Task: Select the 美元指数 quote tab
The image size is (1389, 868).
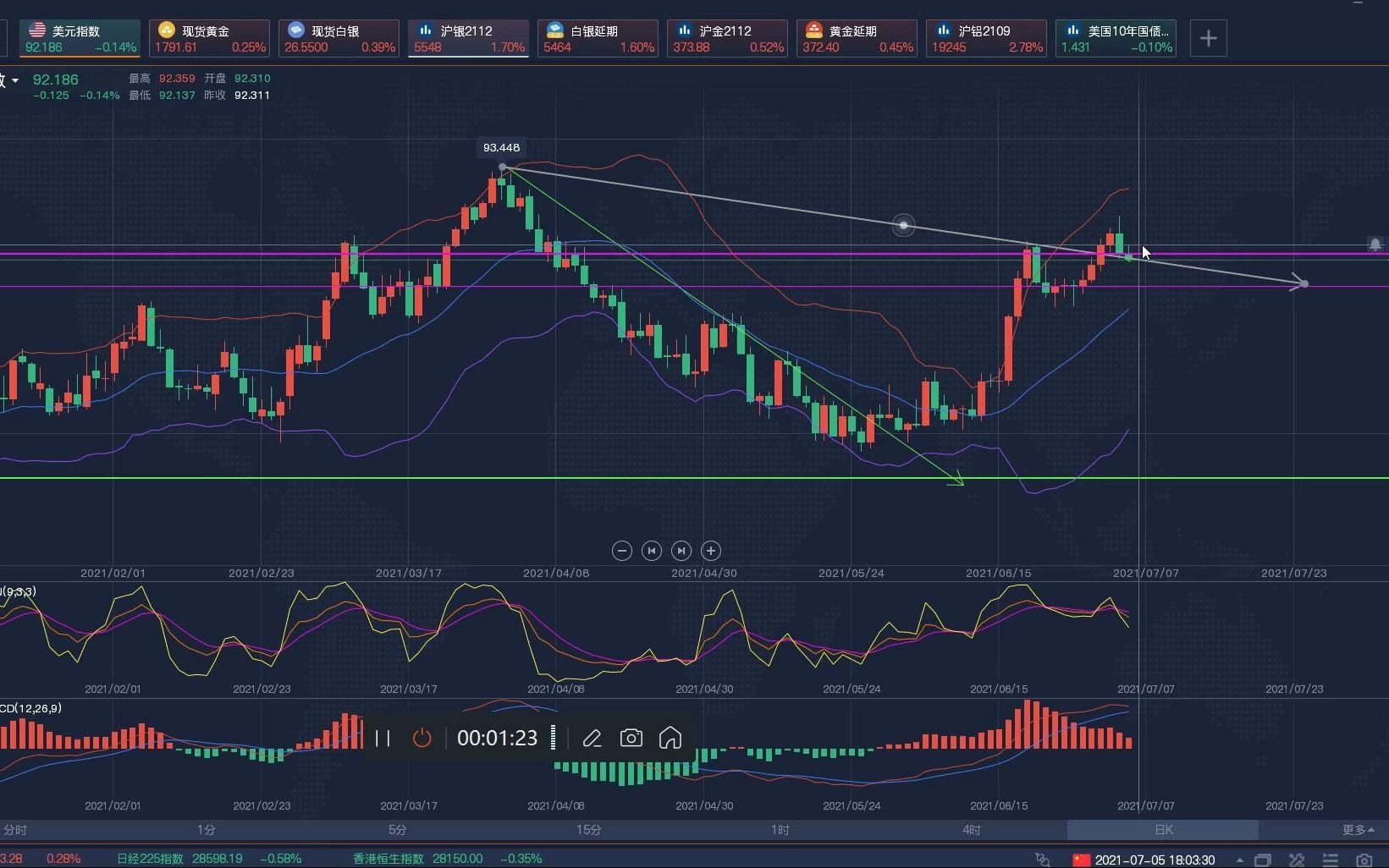Action: [80, 38]
